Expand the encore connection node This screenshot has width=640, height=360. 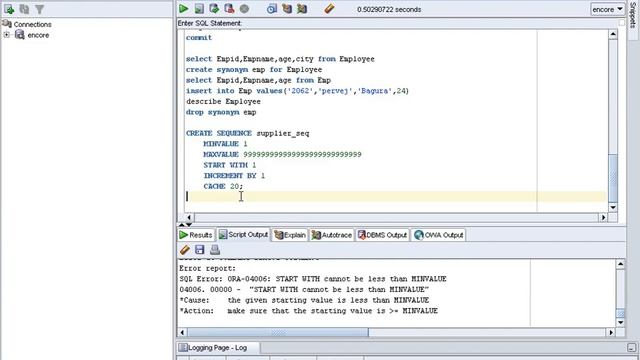click(x=7, y=35)
